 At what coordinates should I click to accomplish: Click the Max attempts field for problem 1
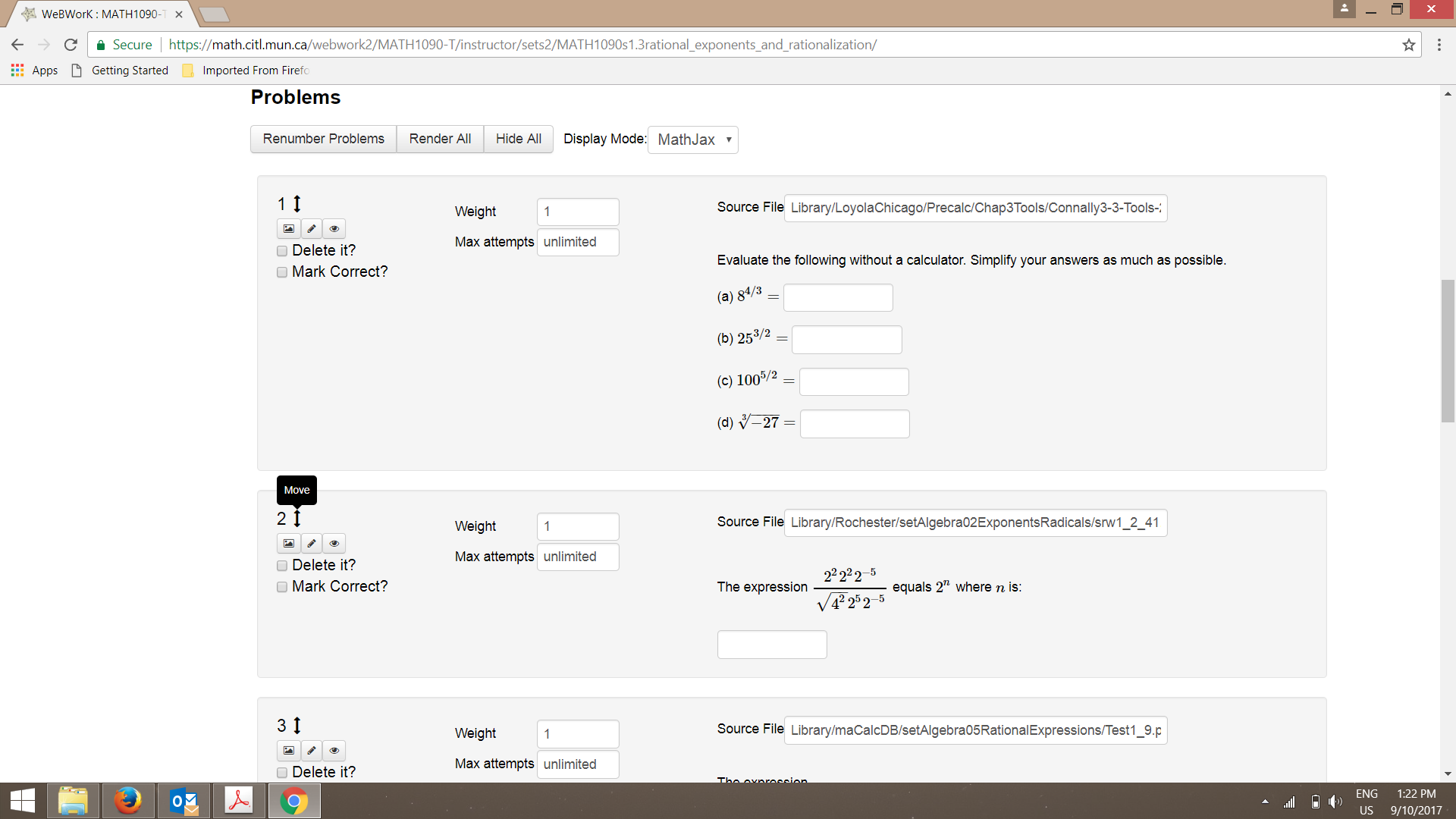pyautogui.click(x=578, y=242)
